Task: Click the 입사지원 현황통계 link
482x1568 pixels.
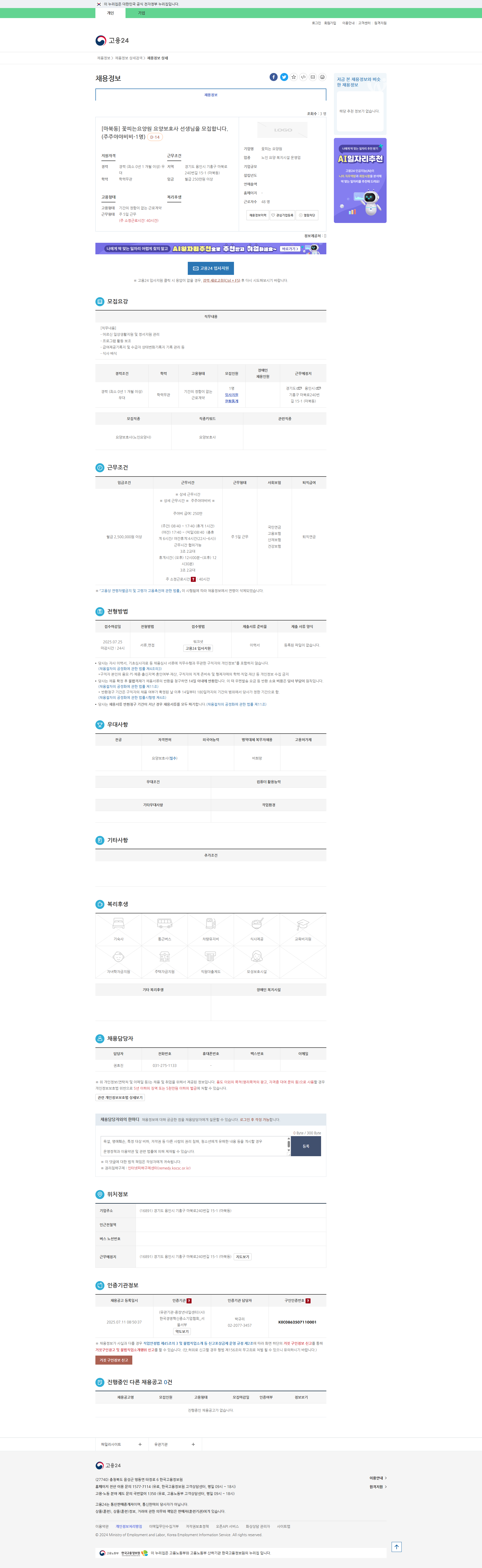Action: click(231, 398)
